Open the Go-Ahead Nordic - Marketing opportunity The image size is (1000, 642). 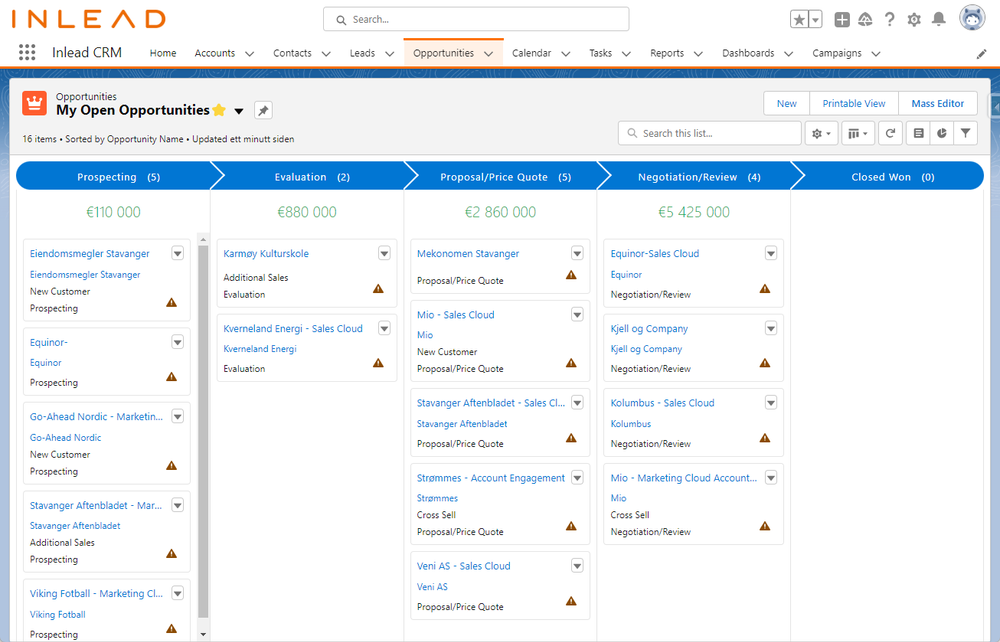pyautogui.click(x=96, y=416)
